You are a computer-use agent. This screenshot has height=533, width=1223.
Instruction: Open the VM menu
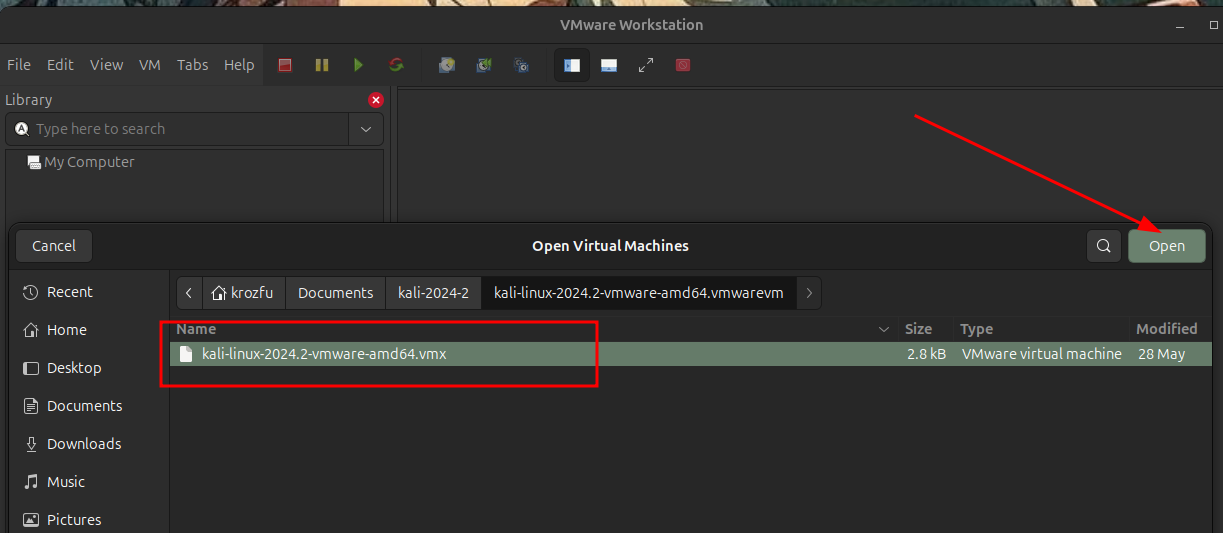[x=150, y=65]
